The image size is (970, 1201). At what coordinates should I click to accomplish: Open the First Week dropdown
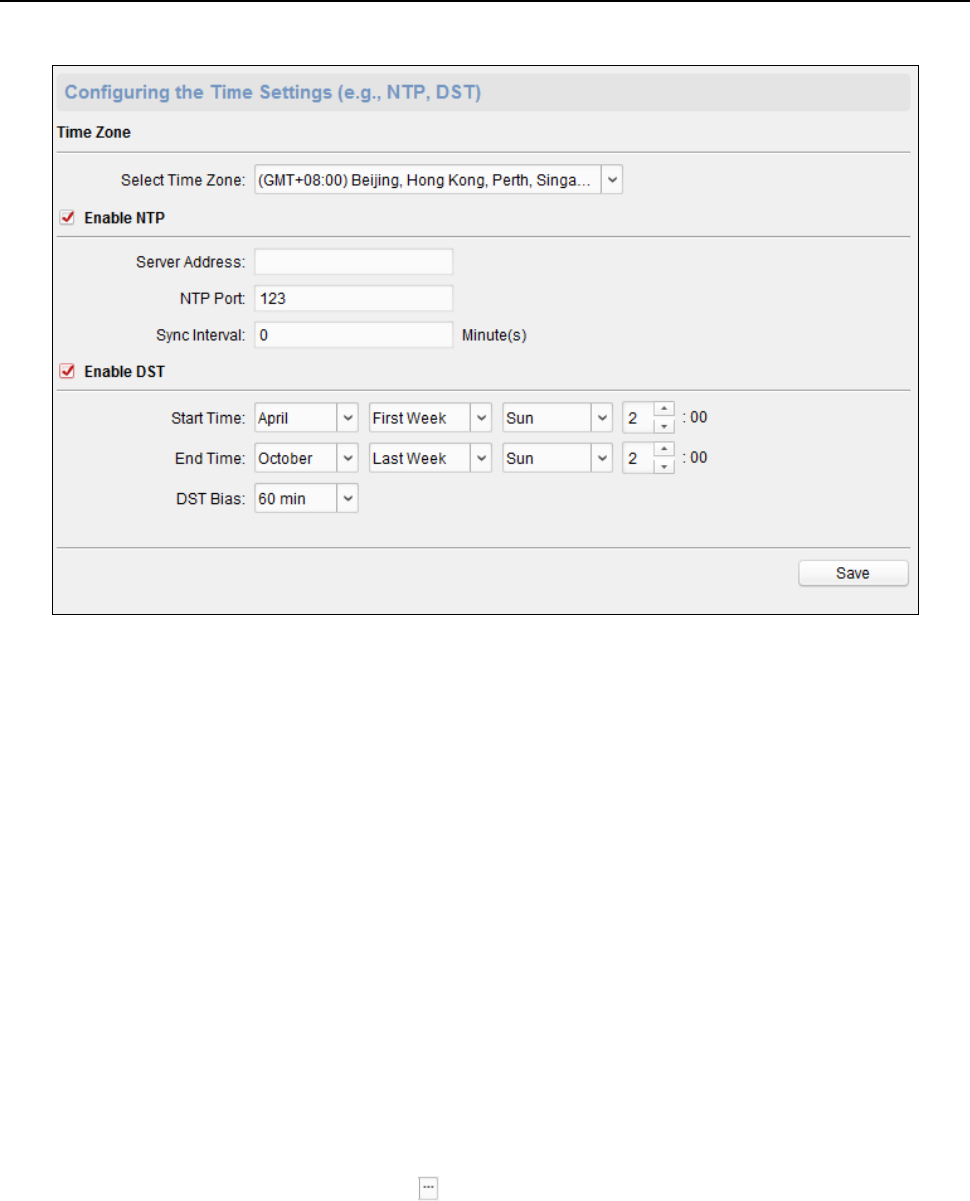pyautogui.click(x=430, y=418)
